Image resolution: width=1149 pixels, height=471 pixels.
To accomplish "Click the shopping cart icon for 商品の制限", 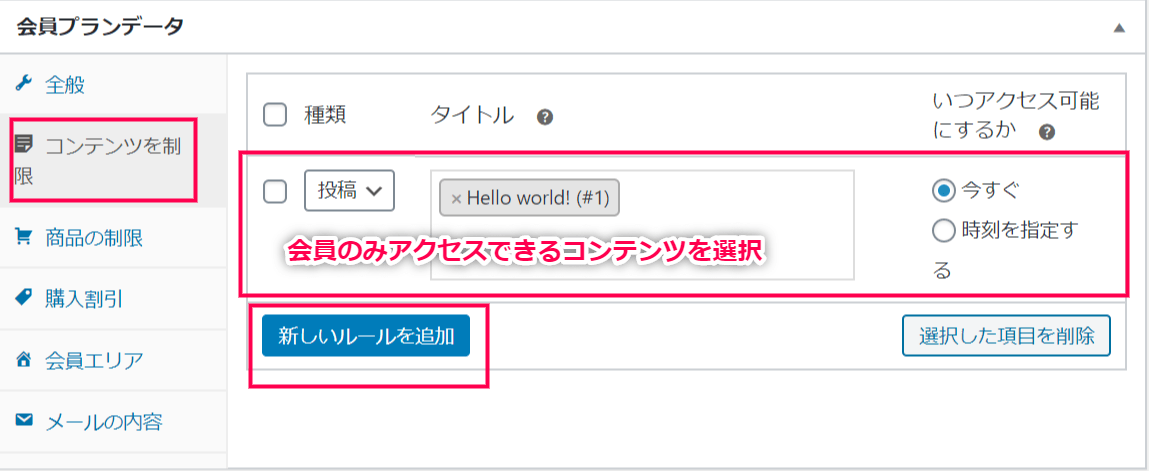I will coord(24,237).
